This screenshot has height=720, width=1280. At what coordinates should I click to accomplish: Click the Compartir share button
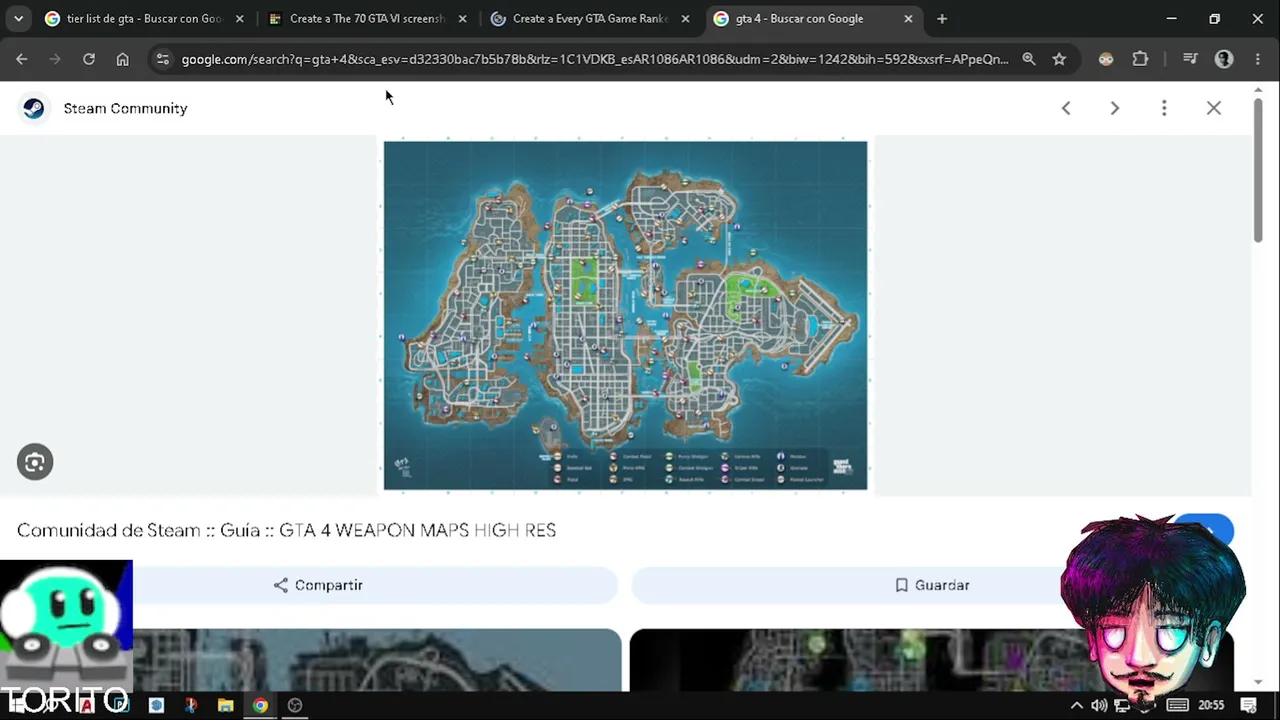(318, 585)
